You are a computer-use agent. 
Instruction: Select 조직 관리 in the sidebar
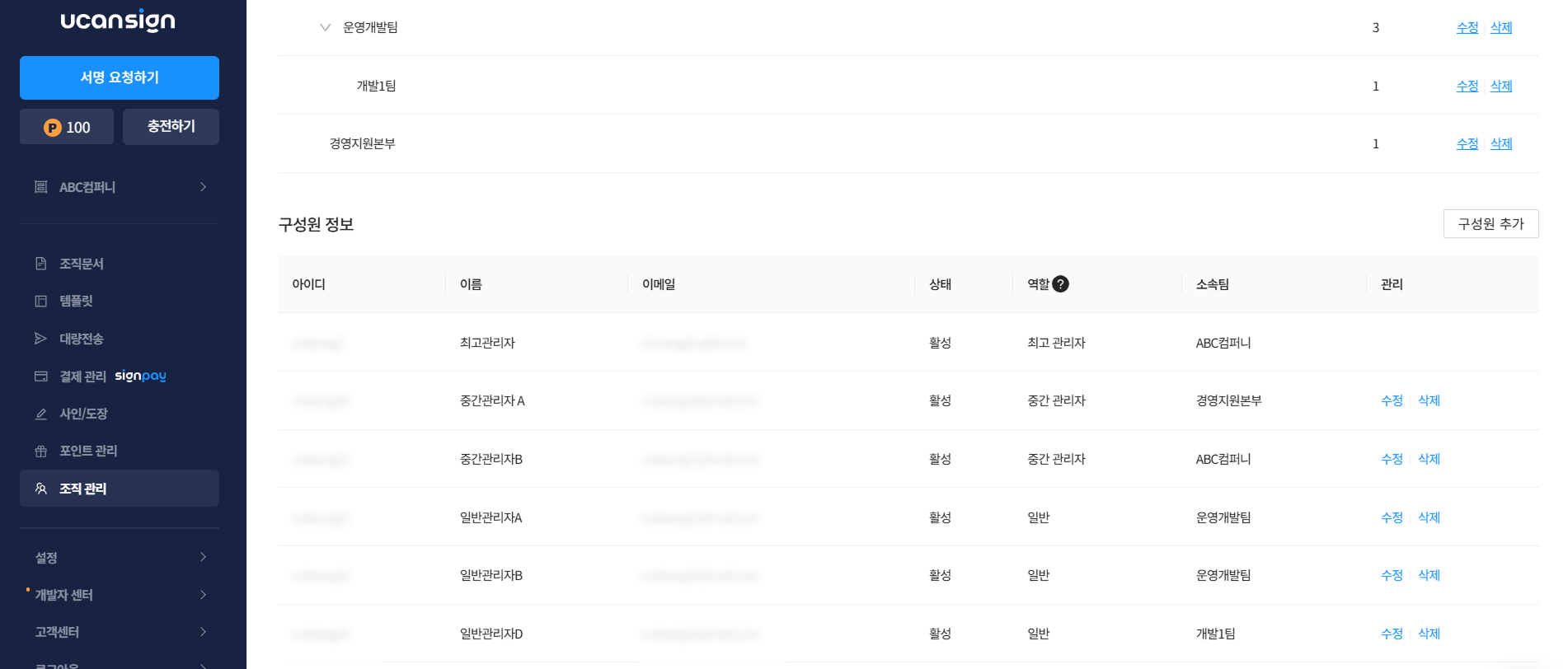120,489
